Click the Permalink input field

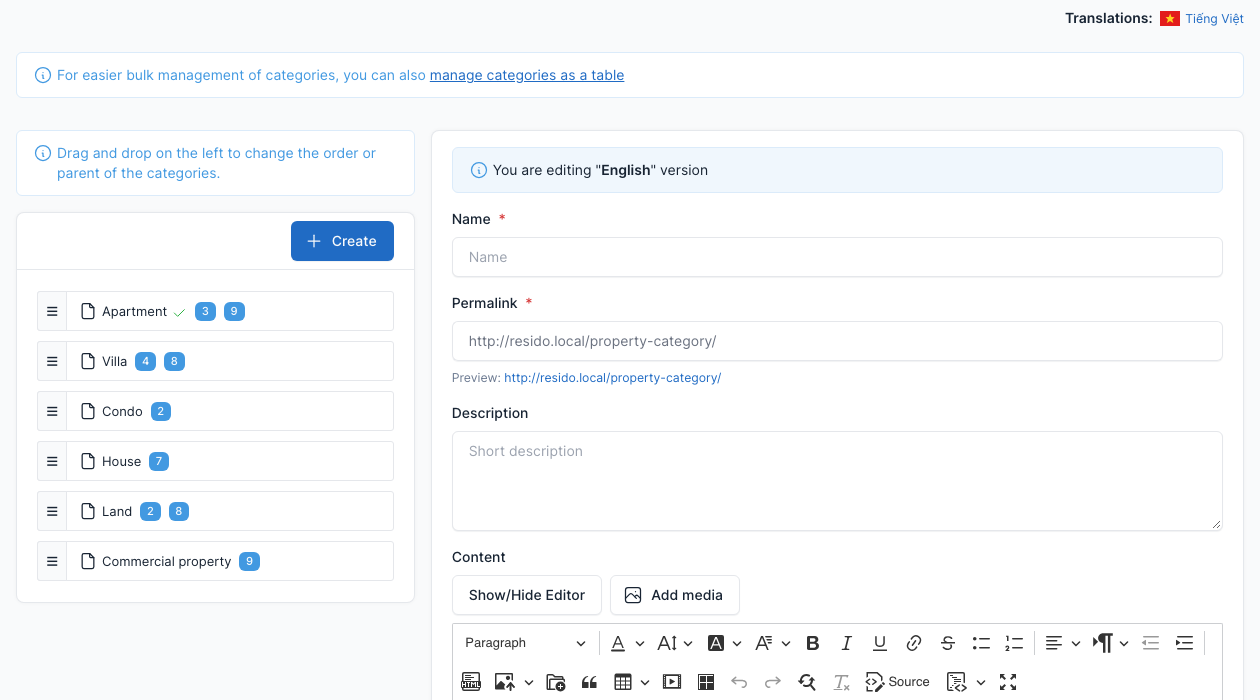(837, 341)
